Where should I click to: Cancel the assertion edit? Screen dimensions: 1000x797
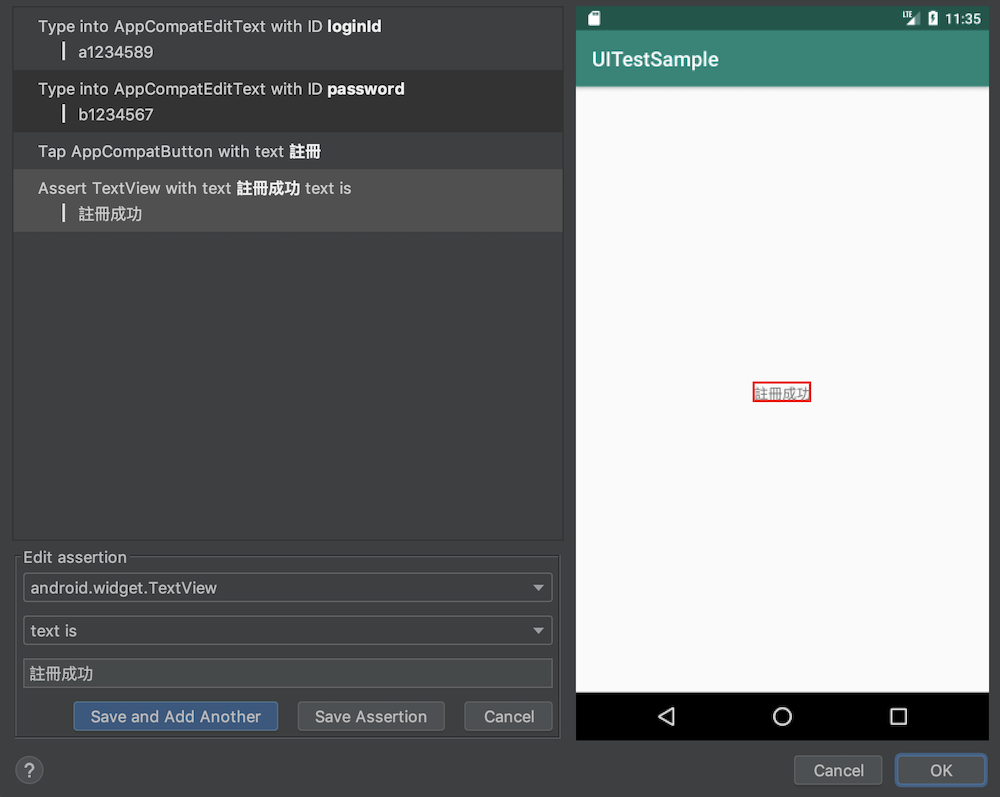[x=508, y=716]
